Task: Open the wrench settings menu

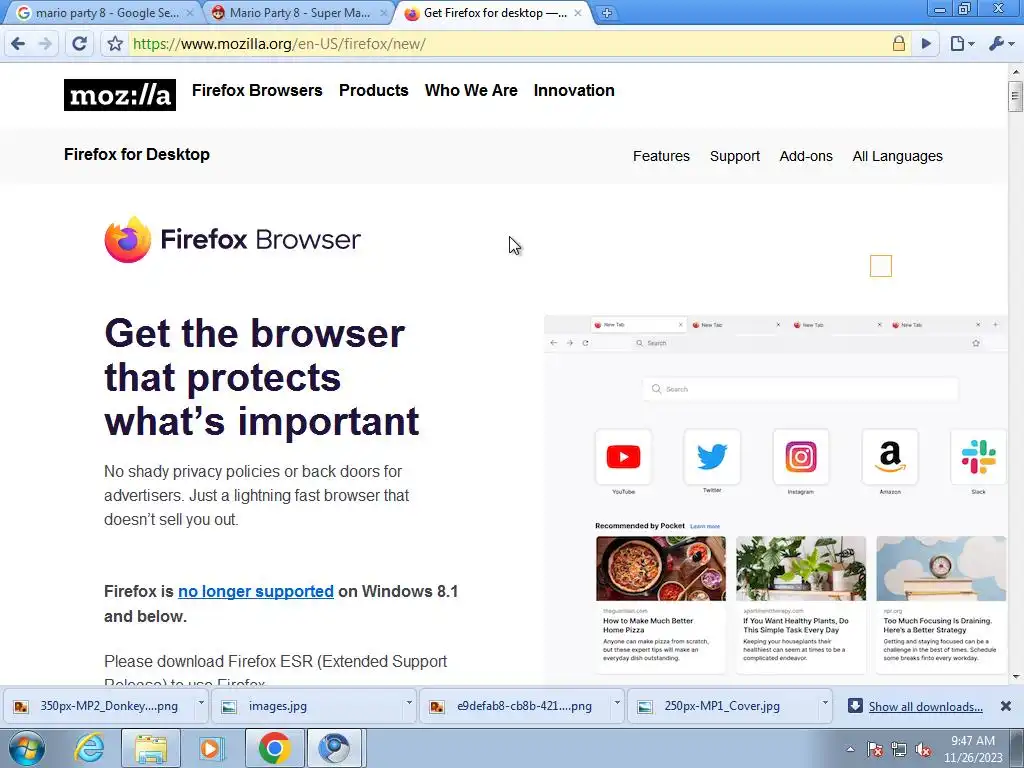Action: (x=1001, y=44)
